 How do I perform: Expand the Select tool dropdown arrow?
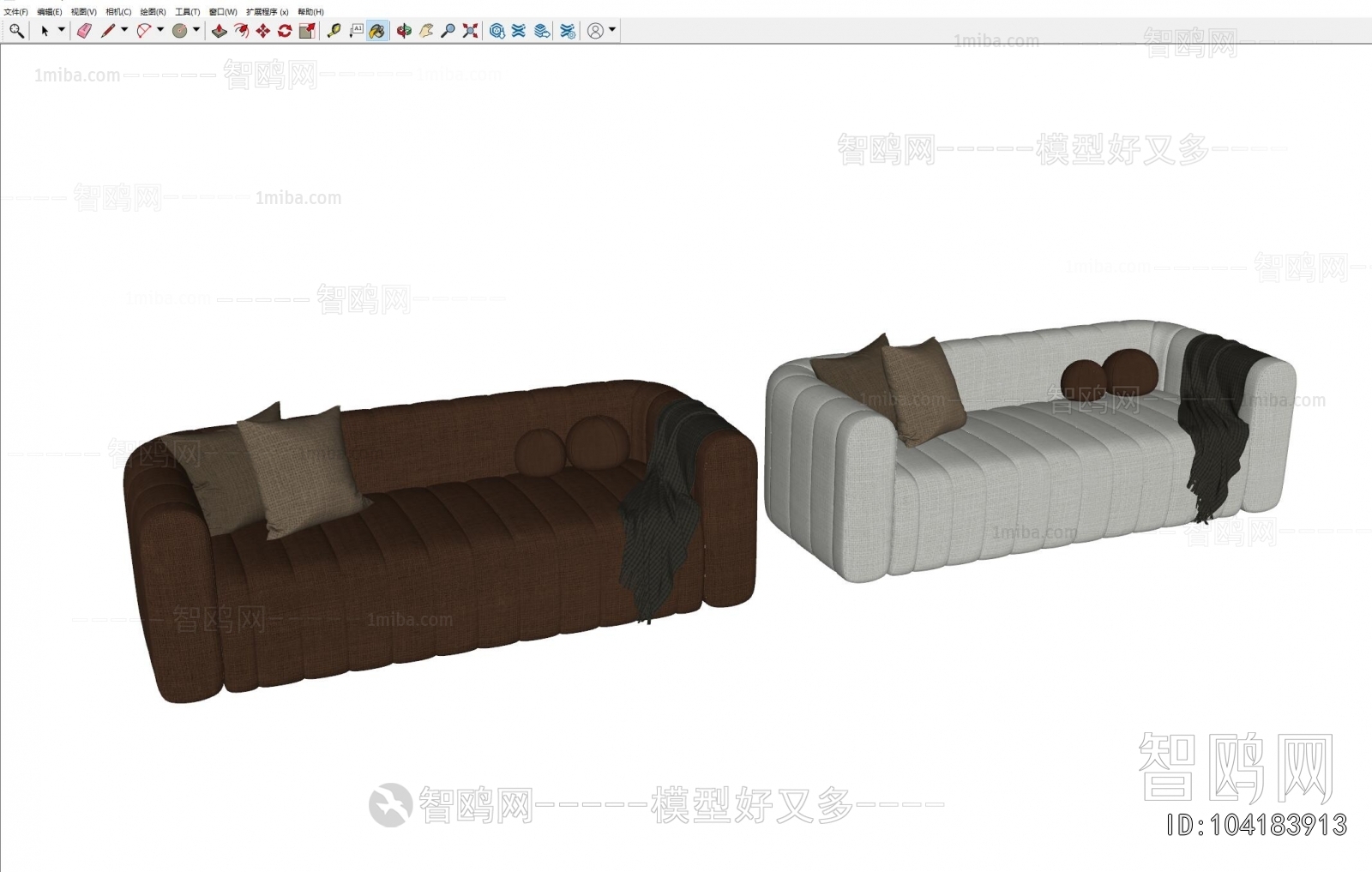tap(61, 30)
